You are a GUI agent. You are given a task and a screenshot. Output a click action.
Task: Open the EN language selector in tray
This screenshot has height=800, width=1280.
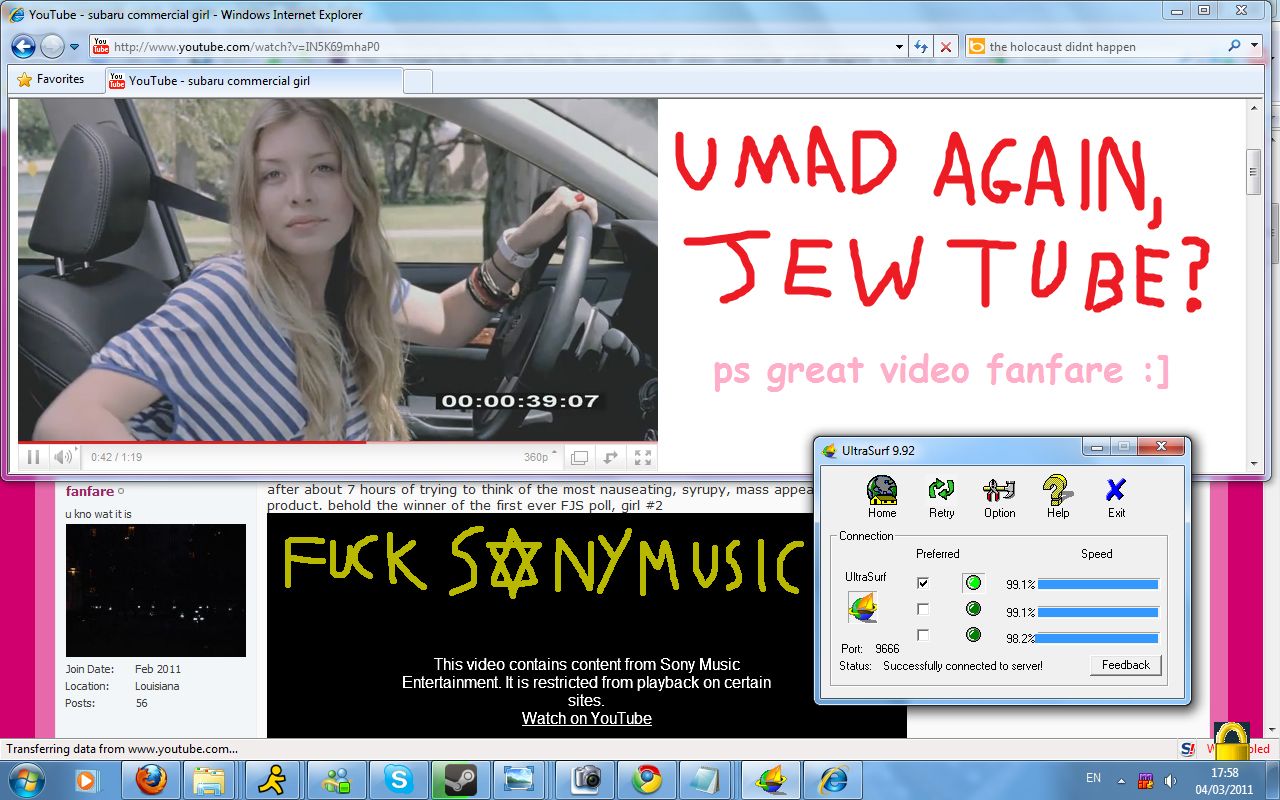(x=1093, y=778)
